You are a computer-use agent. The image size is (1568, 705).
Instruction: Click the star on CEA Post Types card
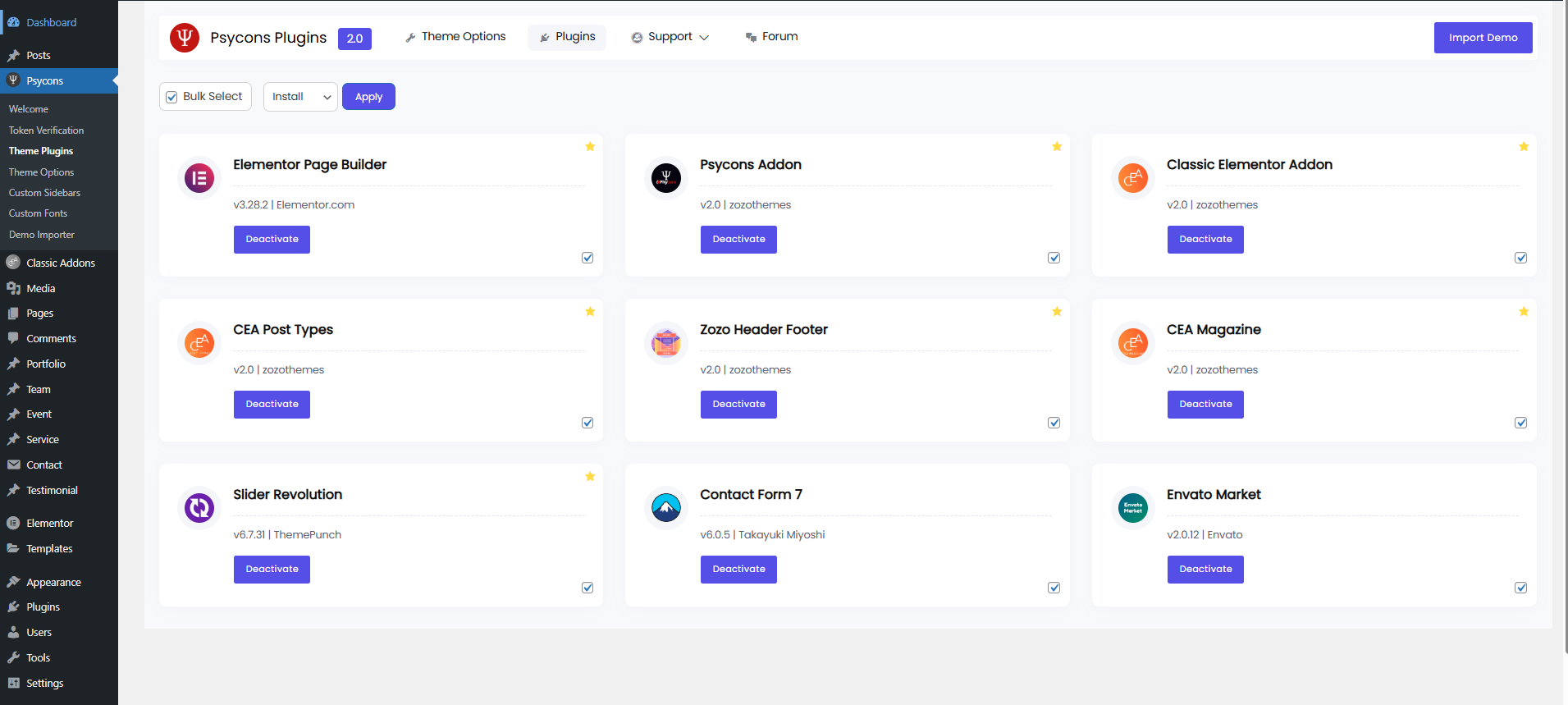pyautogui.click(x=590, y=312)
